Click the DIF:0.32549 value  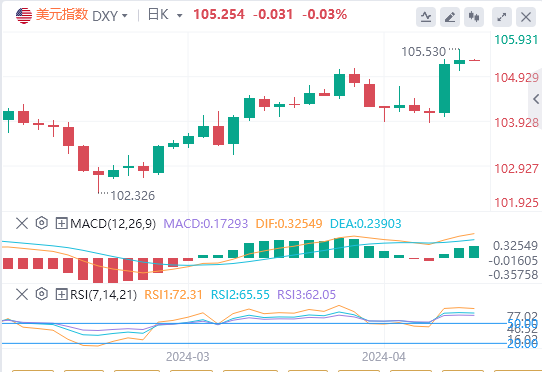pos(289,224)
